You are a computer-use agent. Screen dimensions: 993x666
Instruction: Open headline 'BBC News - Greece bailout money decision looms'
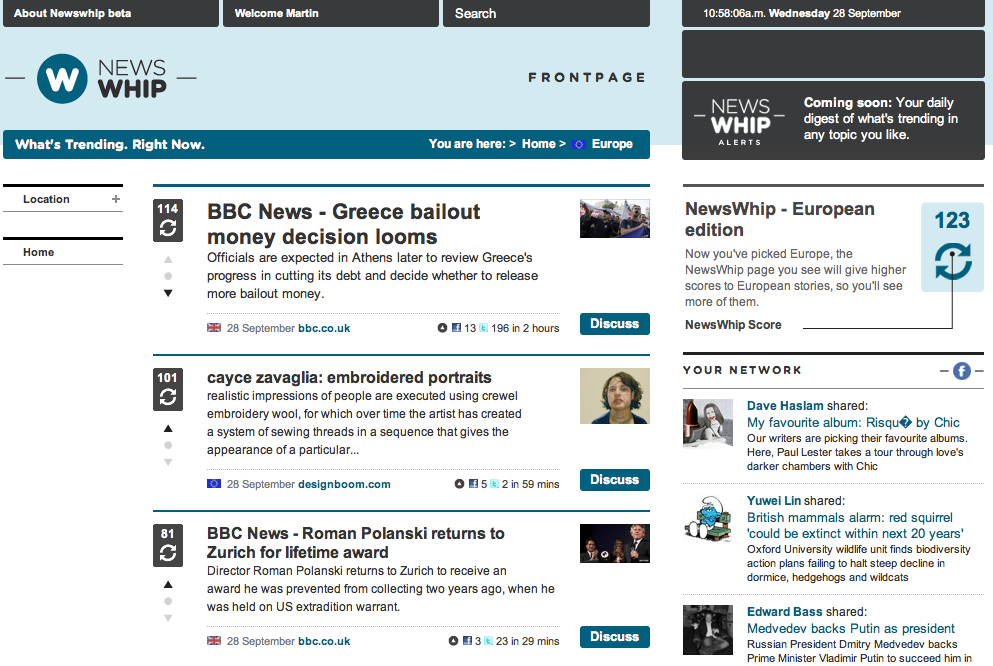click(x=343, y=224)
